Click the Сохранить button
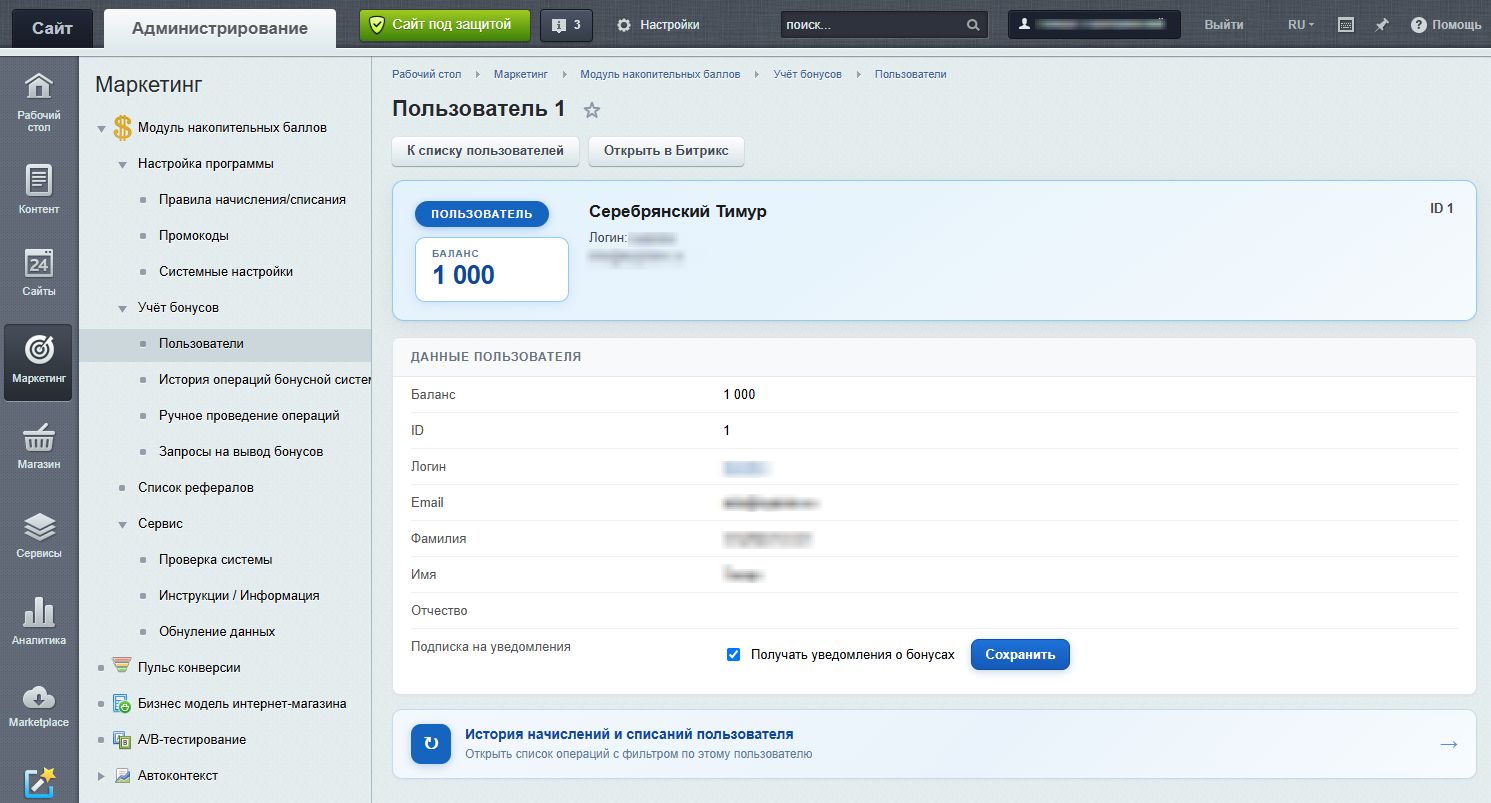The width and height of the screenshot is (1491, 803). click(x=1020, y=655)
